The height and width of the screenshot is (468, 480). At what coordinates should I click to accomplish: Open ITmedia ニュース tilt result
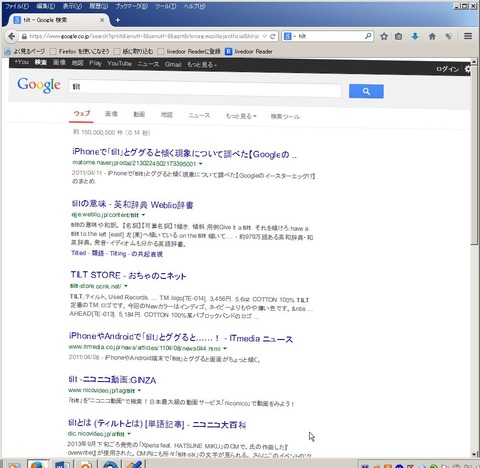[181, 337]
